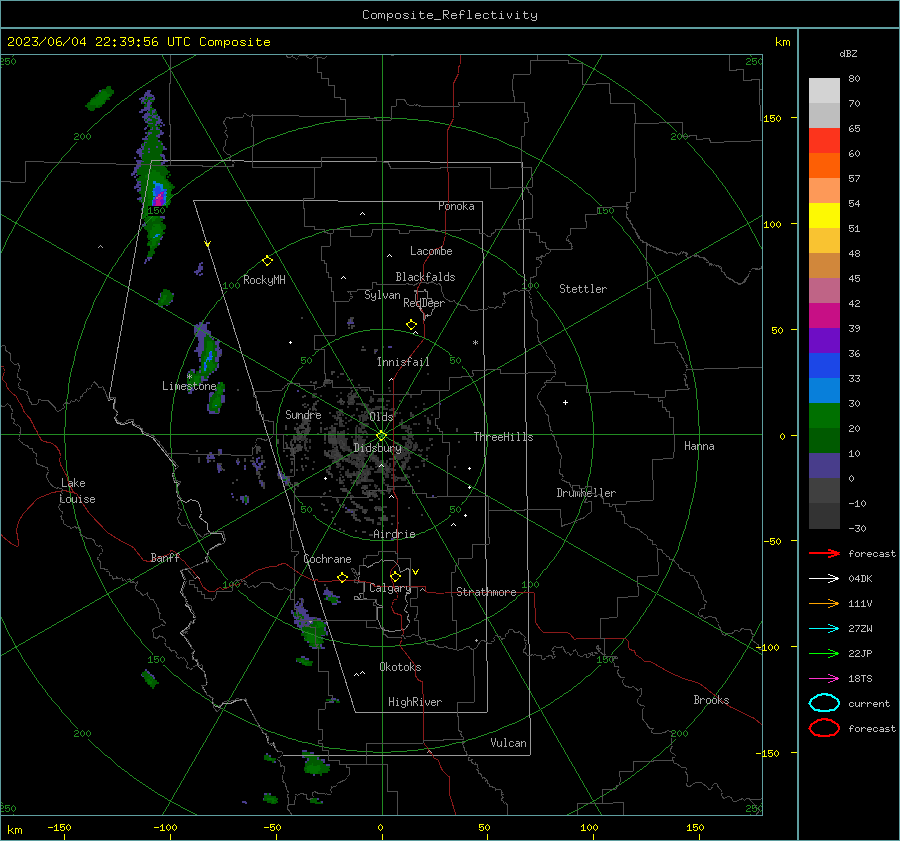Click the magenta 18TS arrow legend icon
This screenshot has height=841, width=900.
[824, 679]
